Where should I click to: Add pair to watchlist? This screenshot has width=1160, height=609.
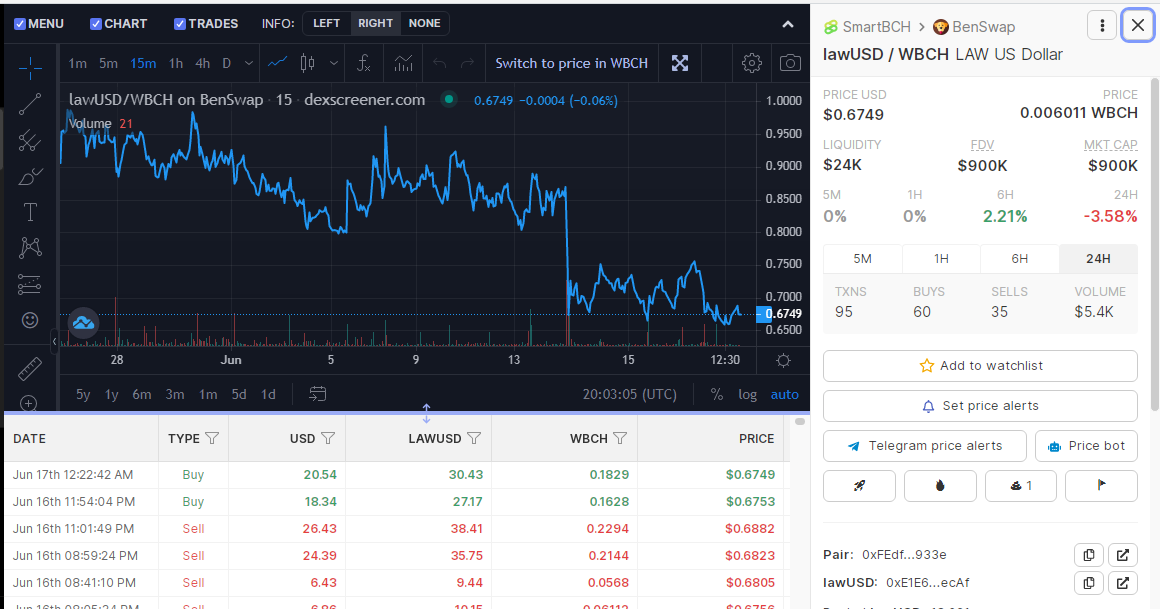[x=980, y=366]
